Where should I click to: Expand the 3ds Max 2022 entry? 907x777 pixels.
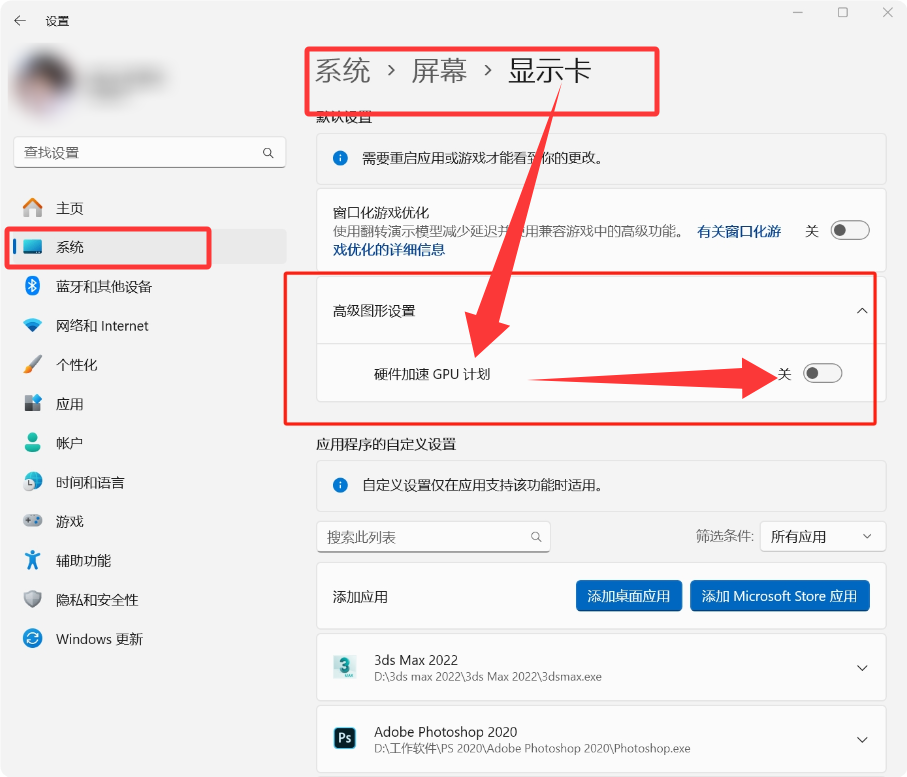click(x=862, y=668)
